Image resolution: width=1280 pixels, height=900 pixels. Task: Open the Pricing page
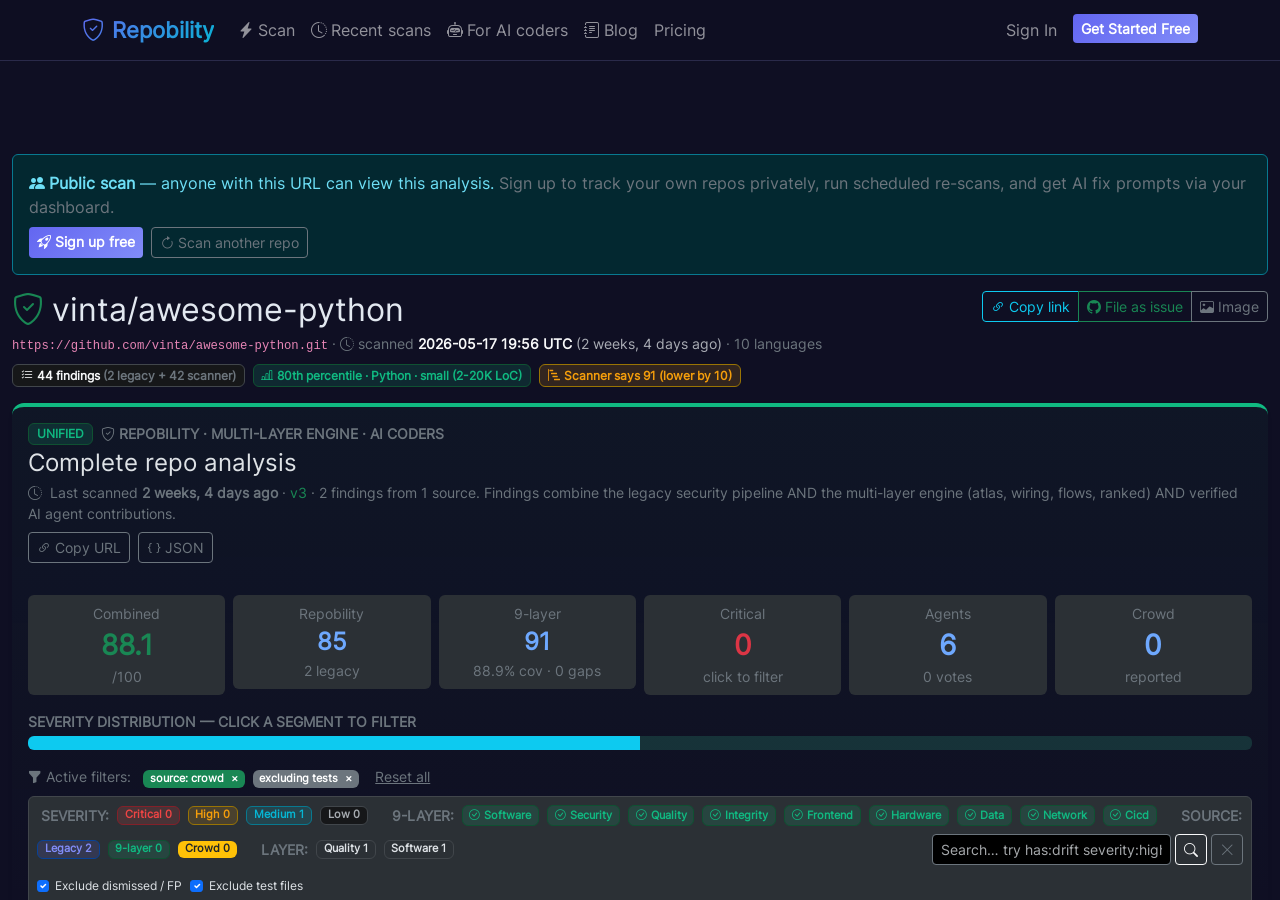(680, 30)
